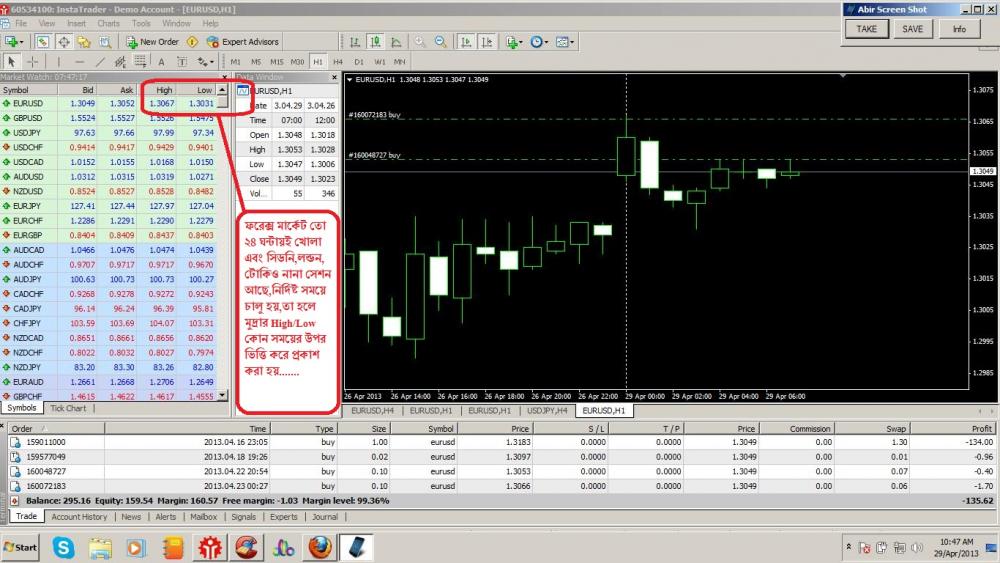Select order 160072183 row
Image resolution: width=1000 pixels, height=563 pixels.
click(501, 486)
